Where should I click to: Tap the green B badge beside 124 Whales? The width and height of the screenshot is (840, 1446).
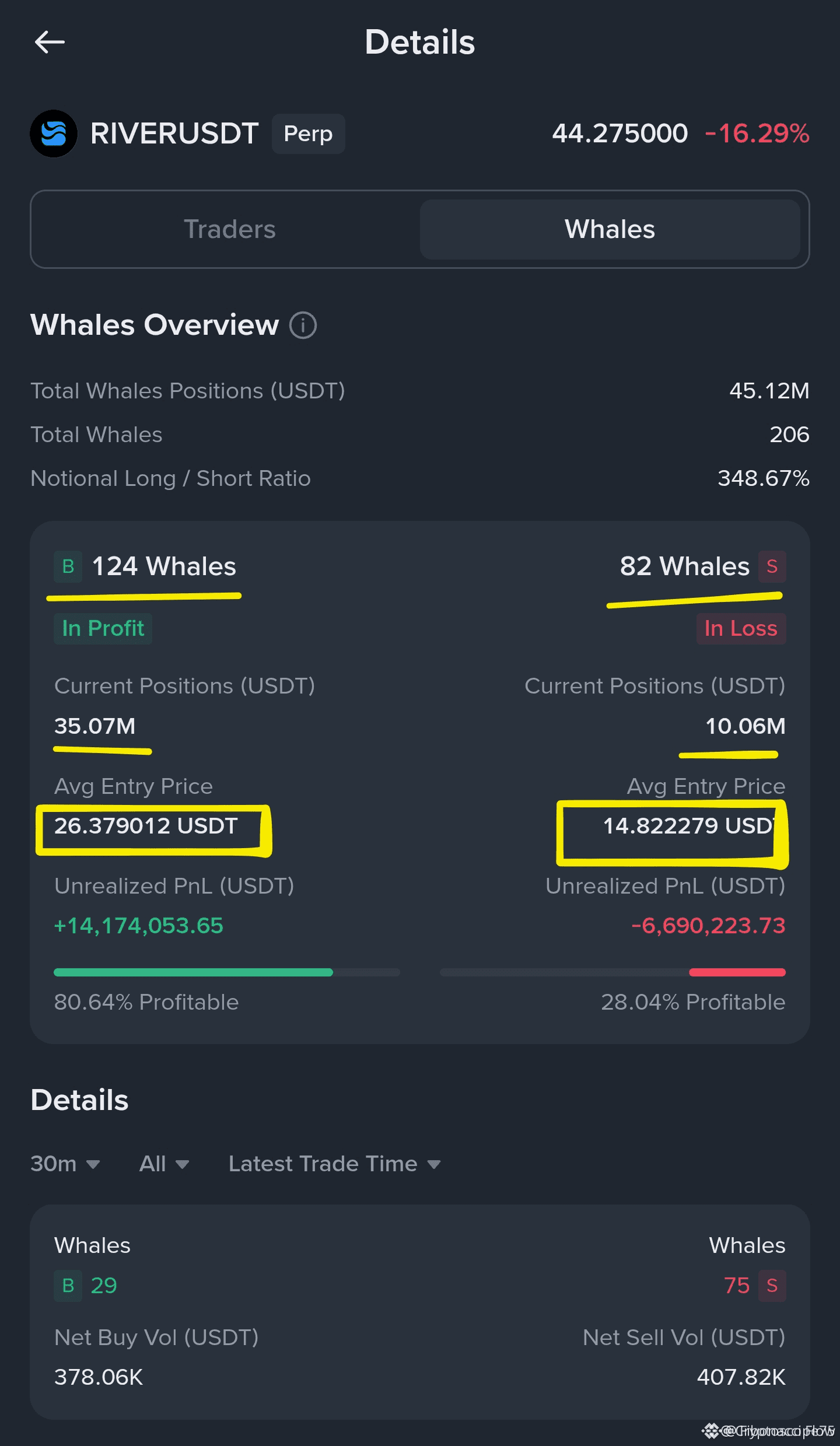(68, 566)
